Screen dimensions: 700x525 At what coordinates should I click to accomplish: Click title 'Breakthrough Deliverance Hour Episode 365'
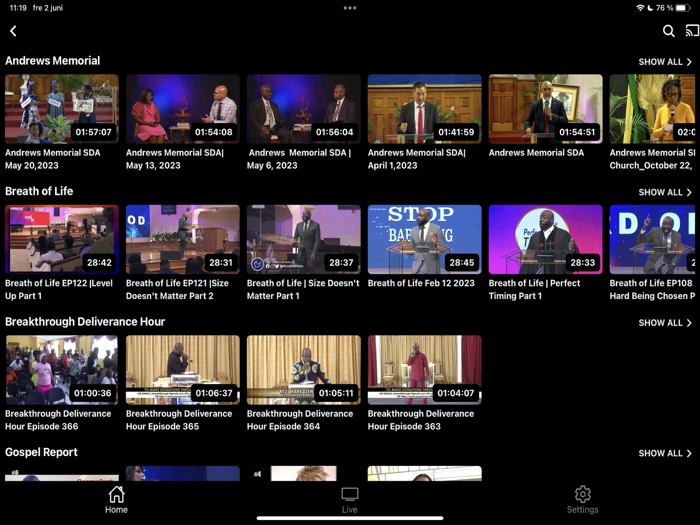point(179,420)
